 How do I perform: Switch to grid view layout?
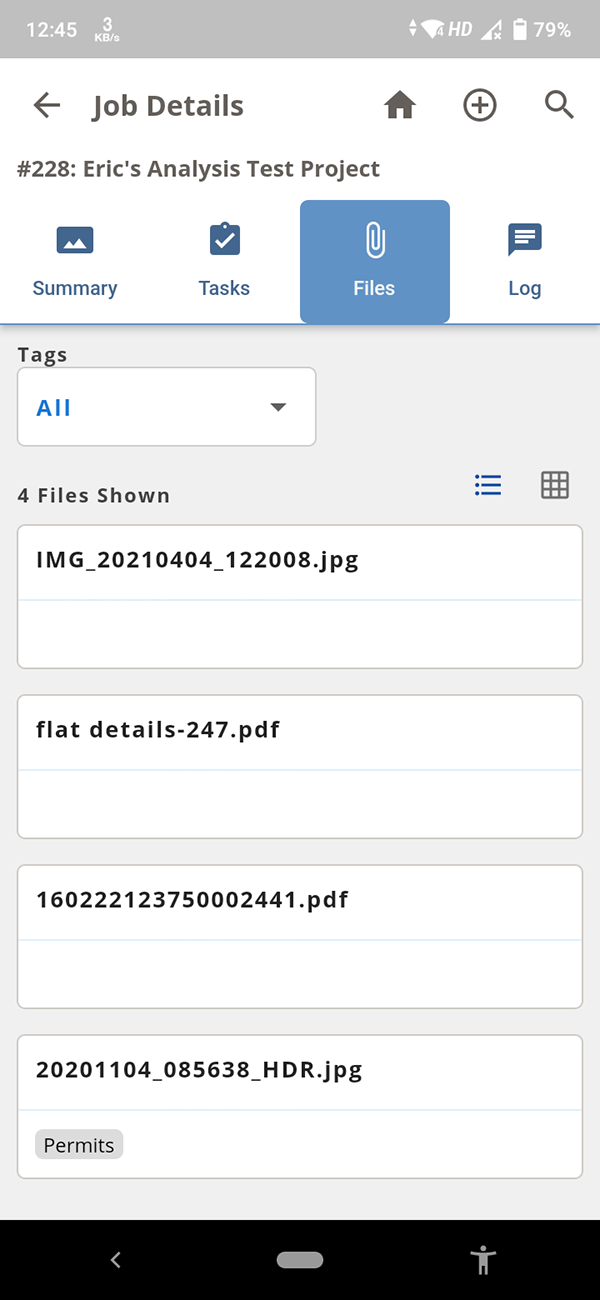tap(554, 485)
